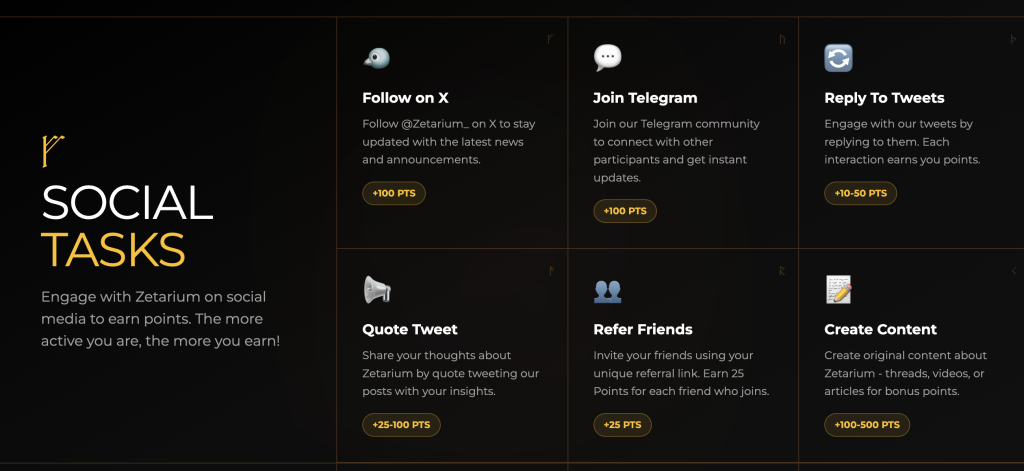Select the +100-500 PTS badge
The width and height of the screenshot is (1024, 471).
coord(867,425)
